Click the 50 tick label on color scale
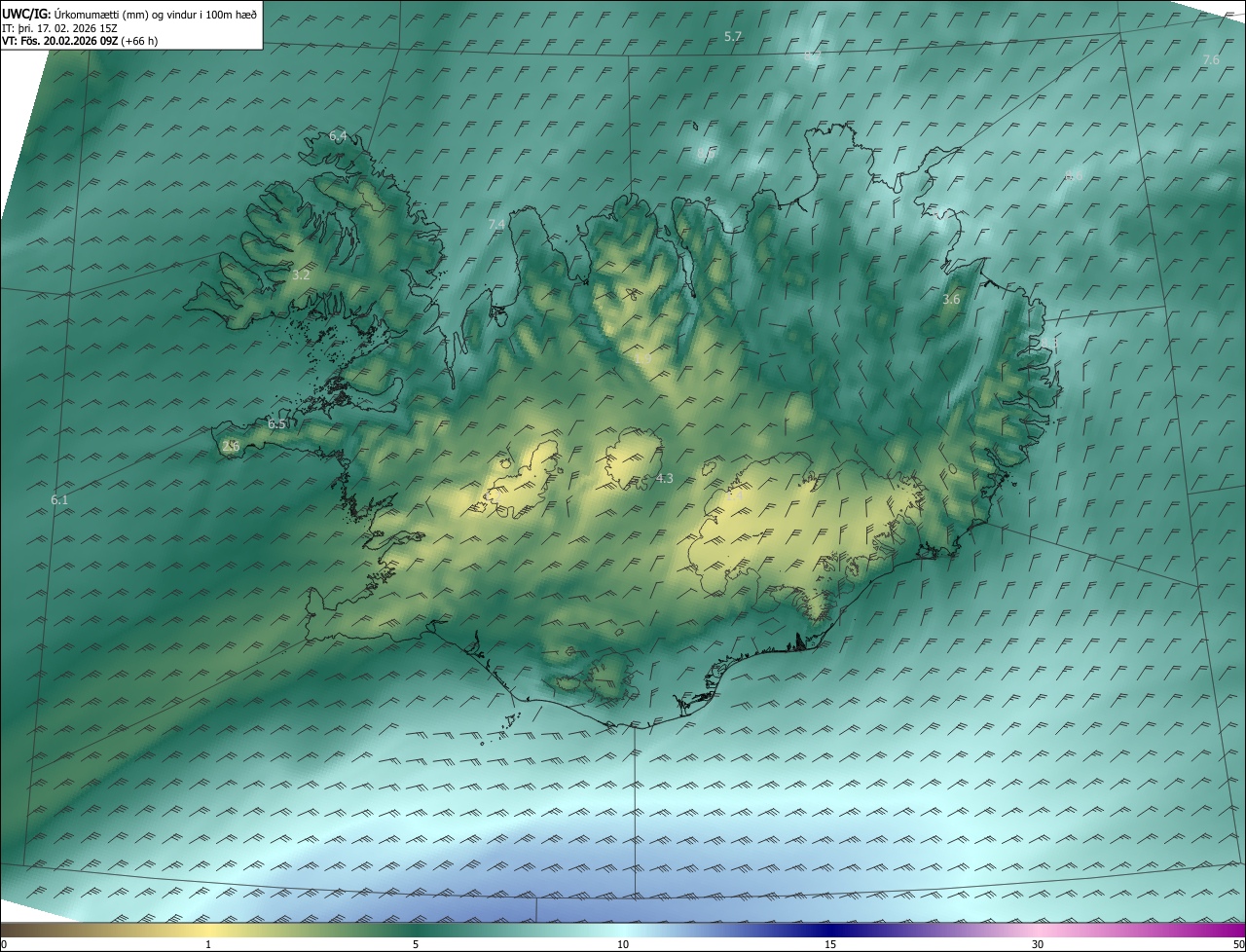Image resolution: width=1246 pixels, height=952 pixels. tap(1238, 944)
